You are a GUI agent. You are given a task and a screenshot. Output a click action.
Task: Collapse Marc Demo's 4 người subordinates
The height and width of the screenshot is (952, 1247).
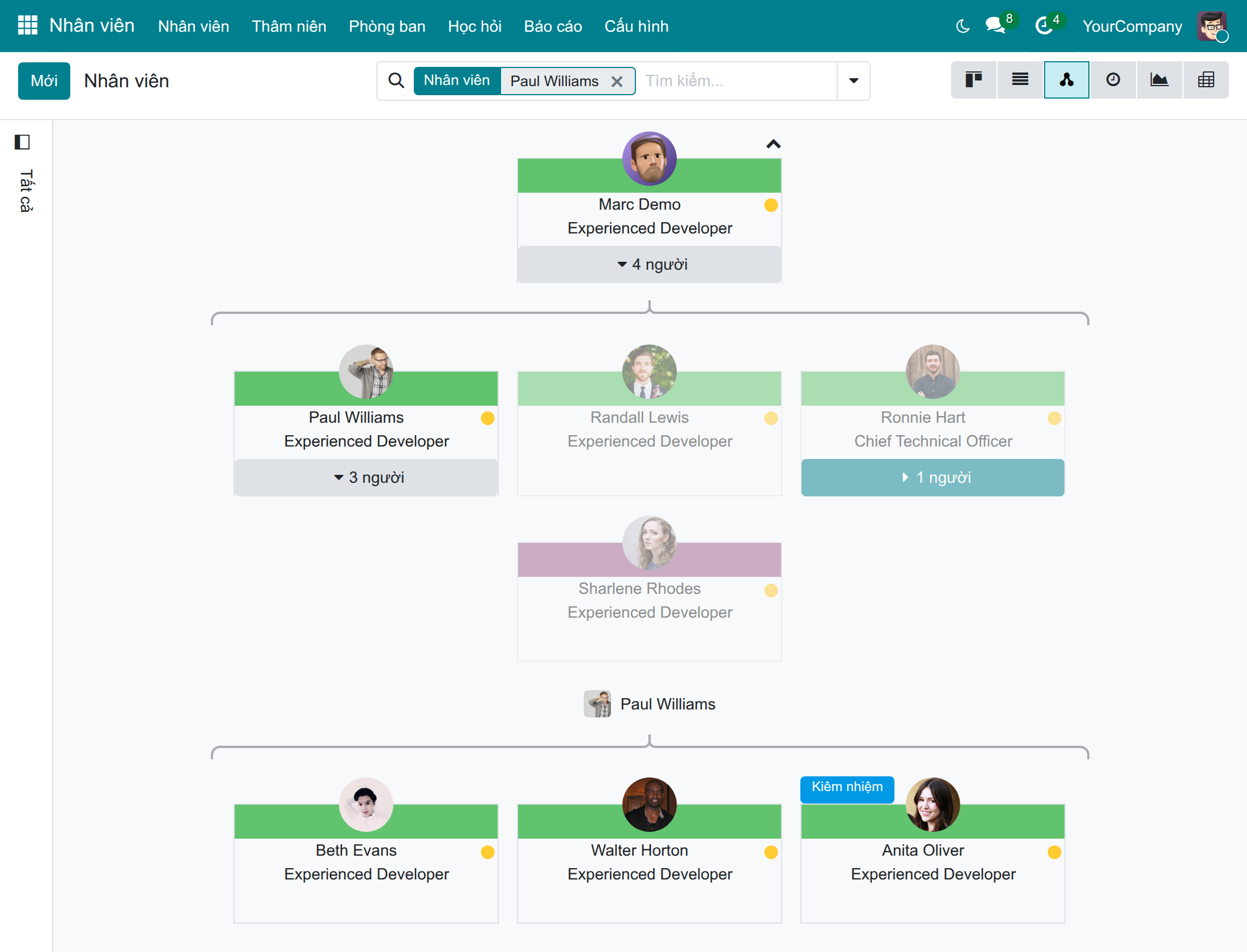(650, 265)
